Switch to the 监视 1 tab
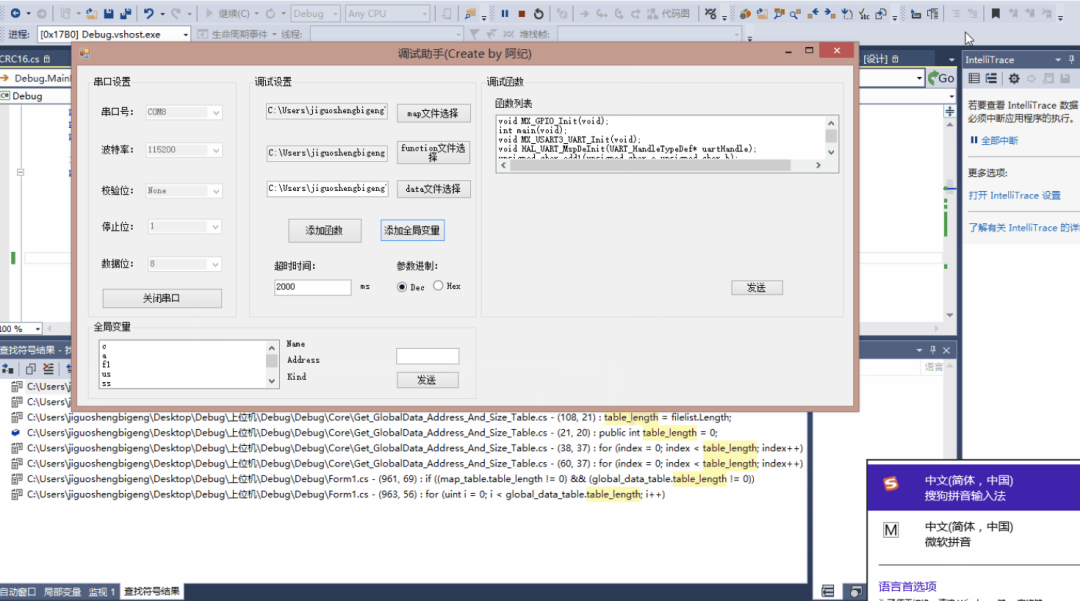This screenshot has height=601, width=1080. point(101,590)
